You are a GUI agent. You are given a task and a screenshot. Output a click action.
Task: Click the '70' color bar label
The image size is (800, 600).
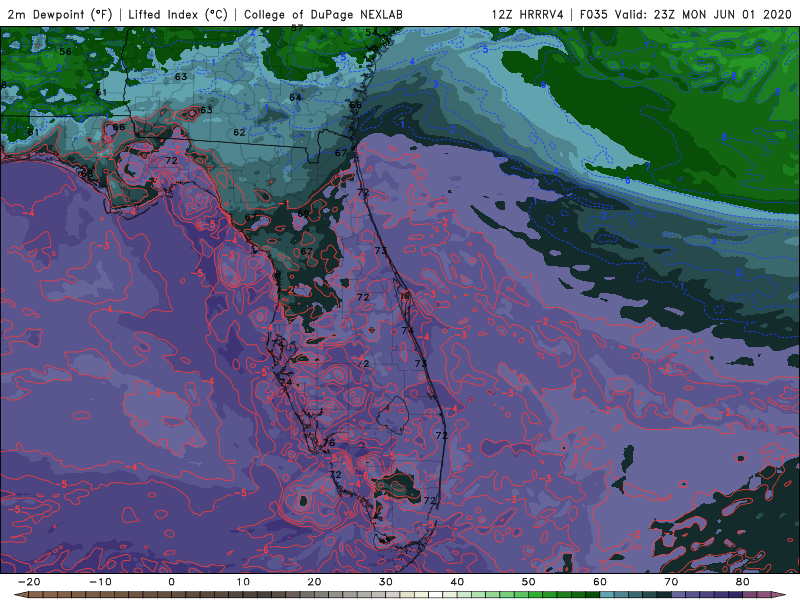tap(671, 582)
